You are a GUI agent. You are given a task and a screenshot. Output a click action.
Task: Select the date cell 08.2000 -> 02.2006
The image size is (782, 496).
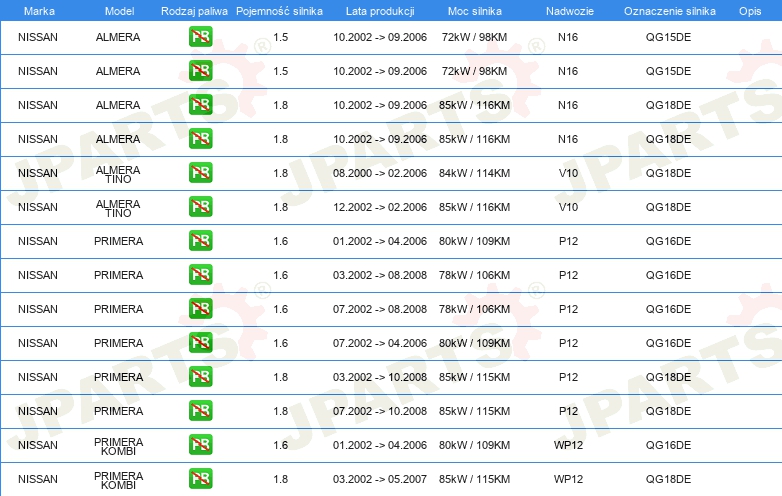pos(380,173)
